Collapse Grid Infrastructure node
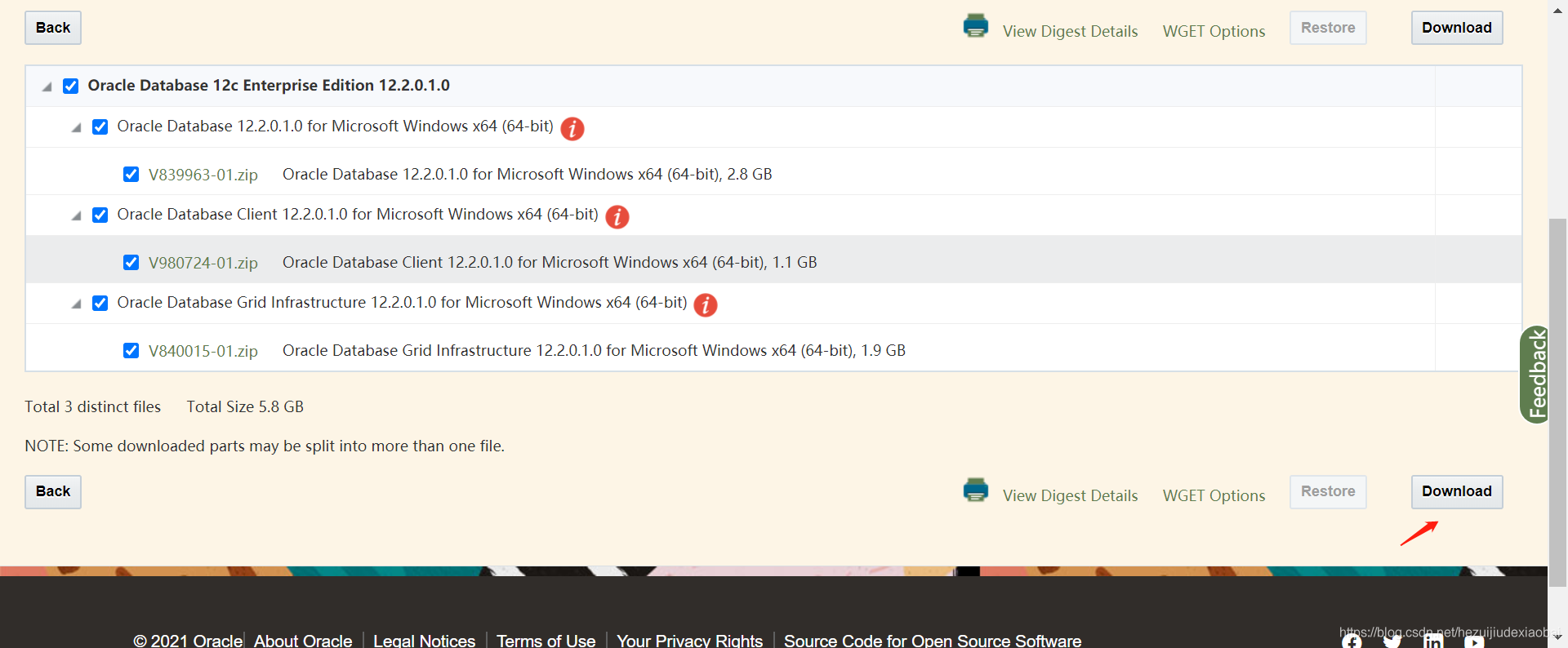Image resolution: width=1568 pixels, height=648 pixels. pyautogui.click(x=76, y=304)
